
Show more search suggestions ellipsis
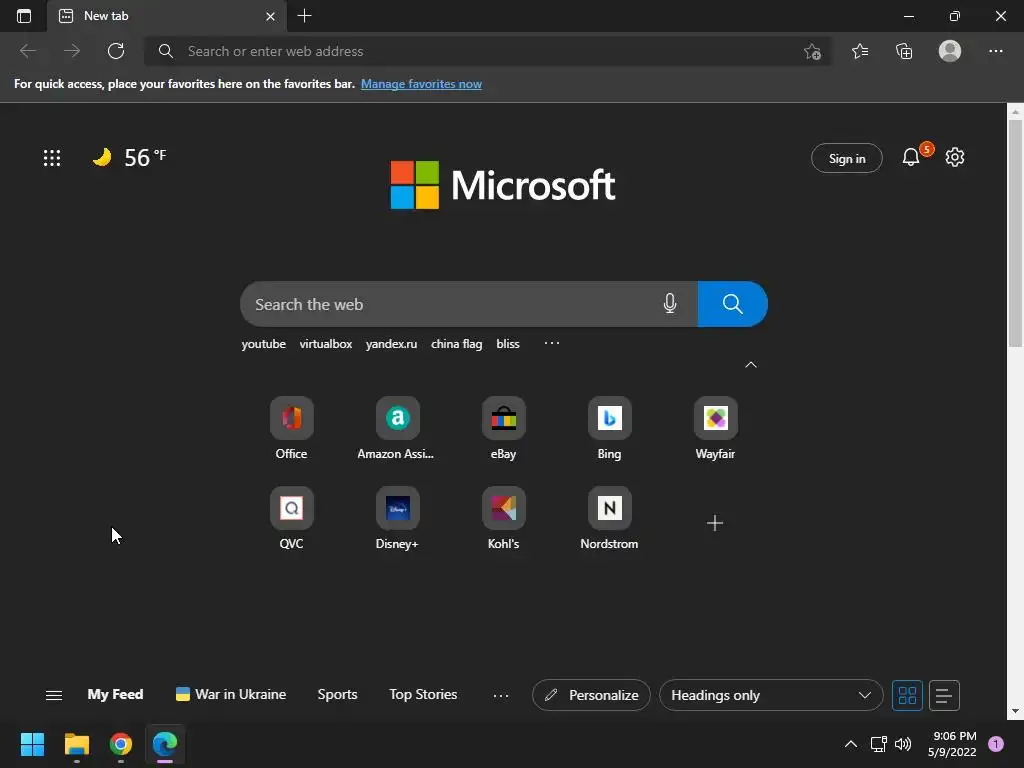[552, 343]
